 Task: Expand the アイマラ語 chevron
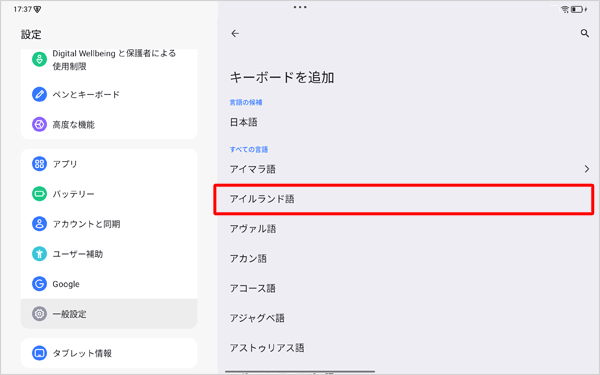tap(587, 169)
